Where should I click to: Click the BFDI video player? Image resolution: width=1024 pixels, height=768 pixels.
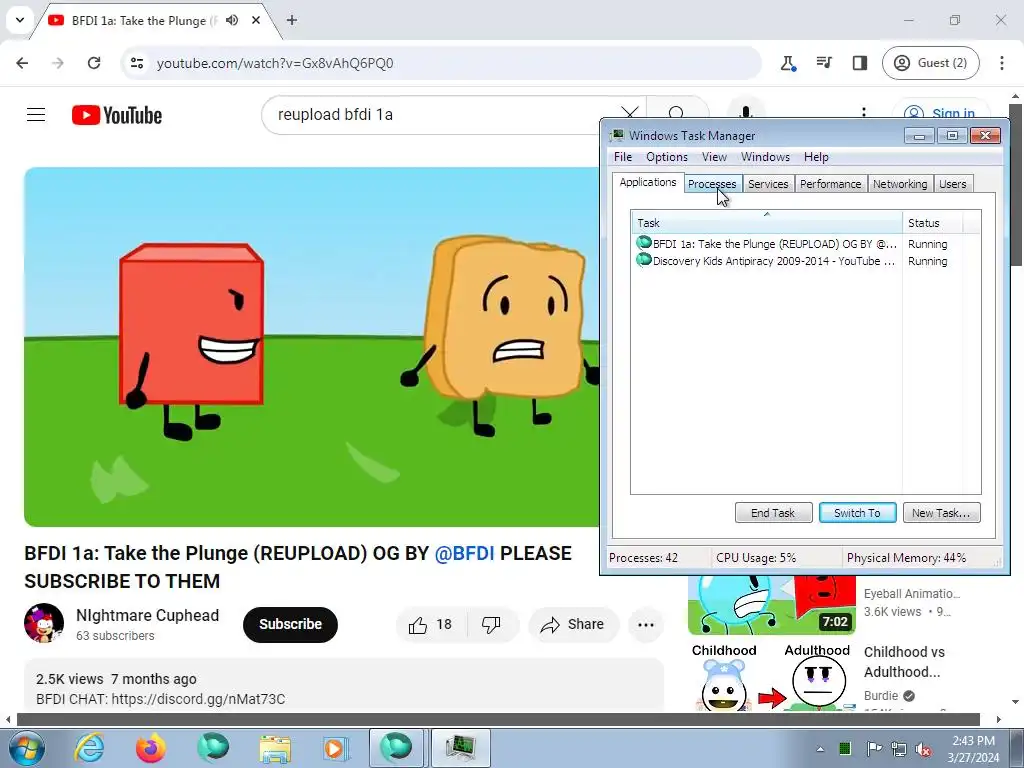coord(312,347)
